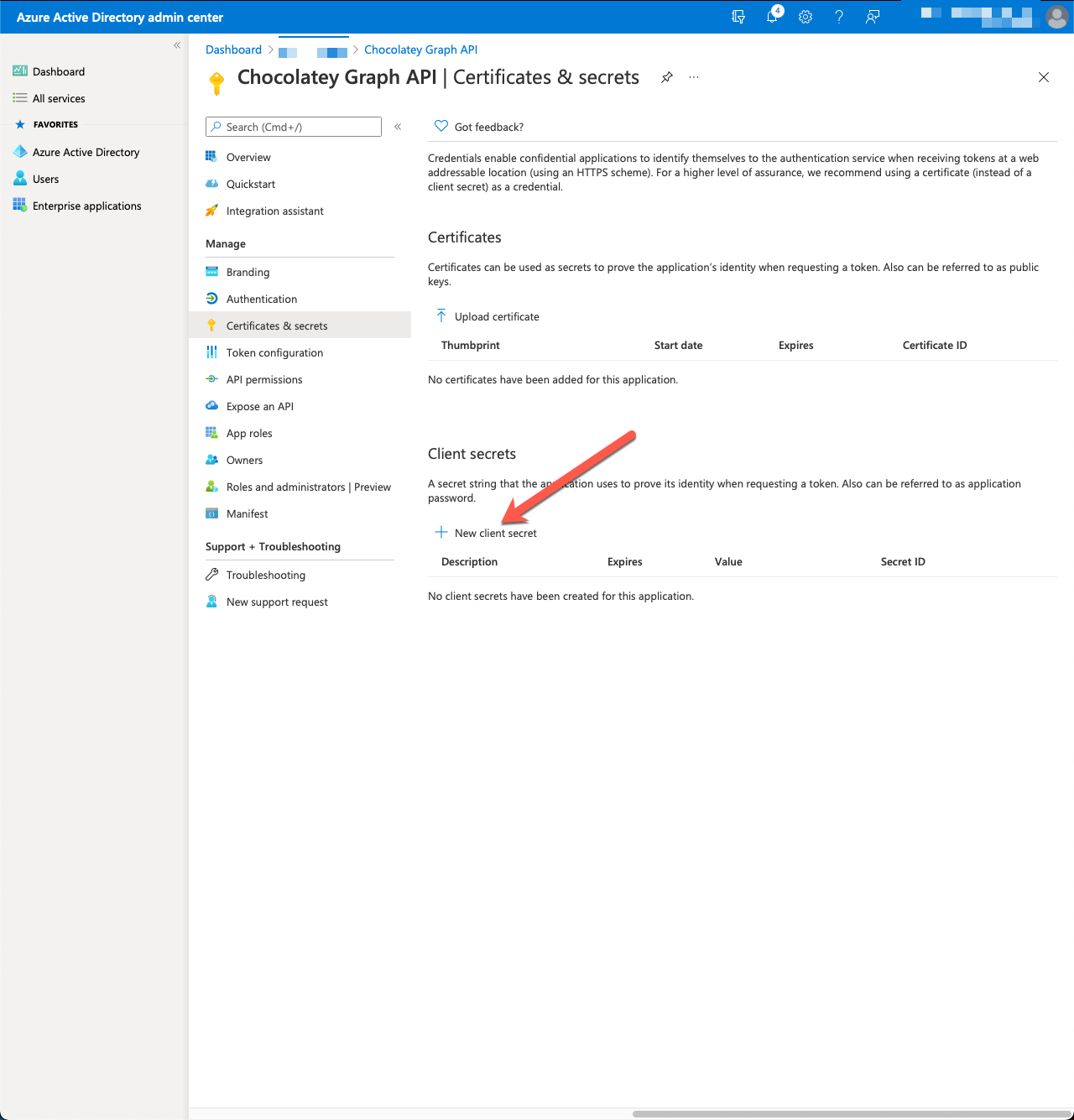Click the Roles and administrators icon
Image resolution: width=1074 pixels, height=1120 pixels.
[211, 487]
